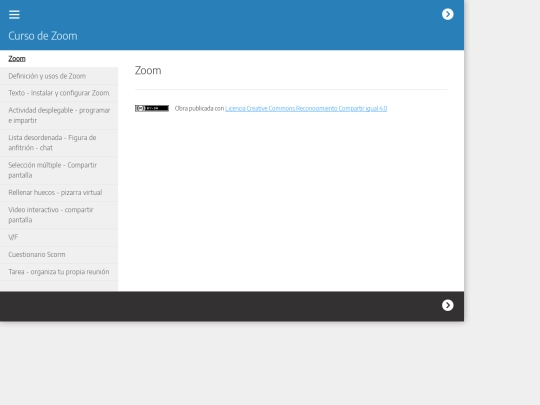Go to next page via top arrow
Screen dimensions: 540x405
[x=447, y=14]
